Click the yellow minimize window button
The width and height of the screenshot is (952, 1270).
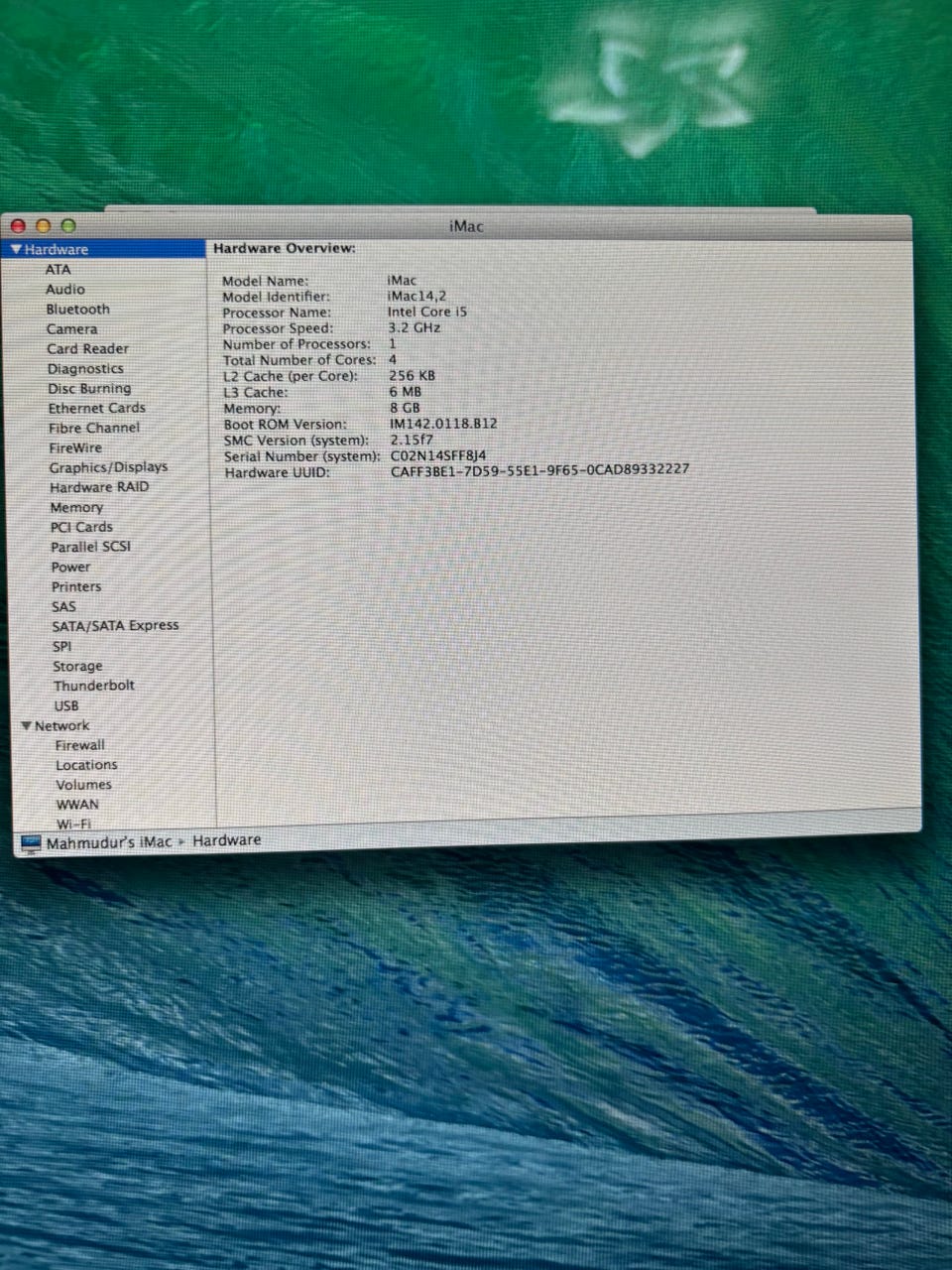point(43,226)
